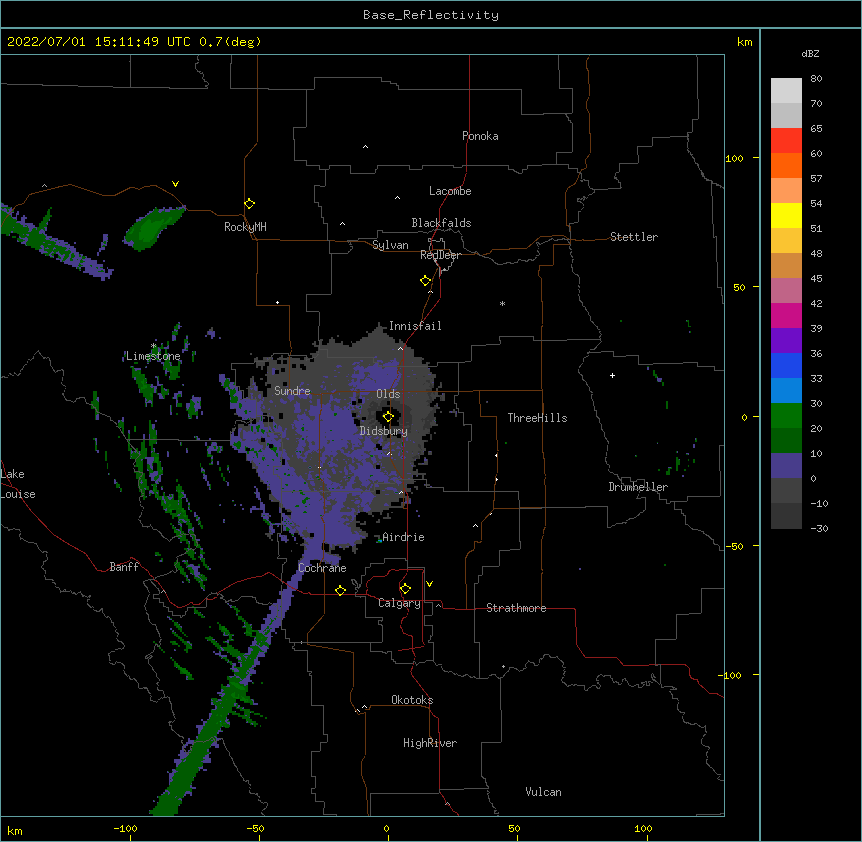862x842 pixels.
Task: Click the ThreeHills label
Action: [537, 418]
